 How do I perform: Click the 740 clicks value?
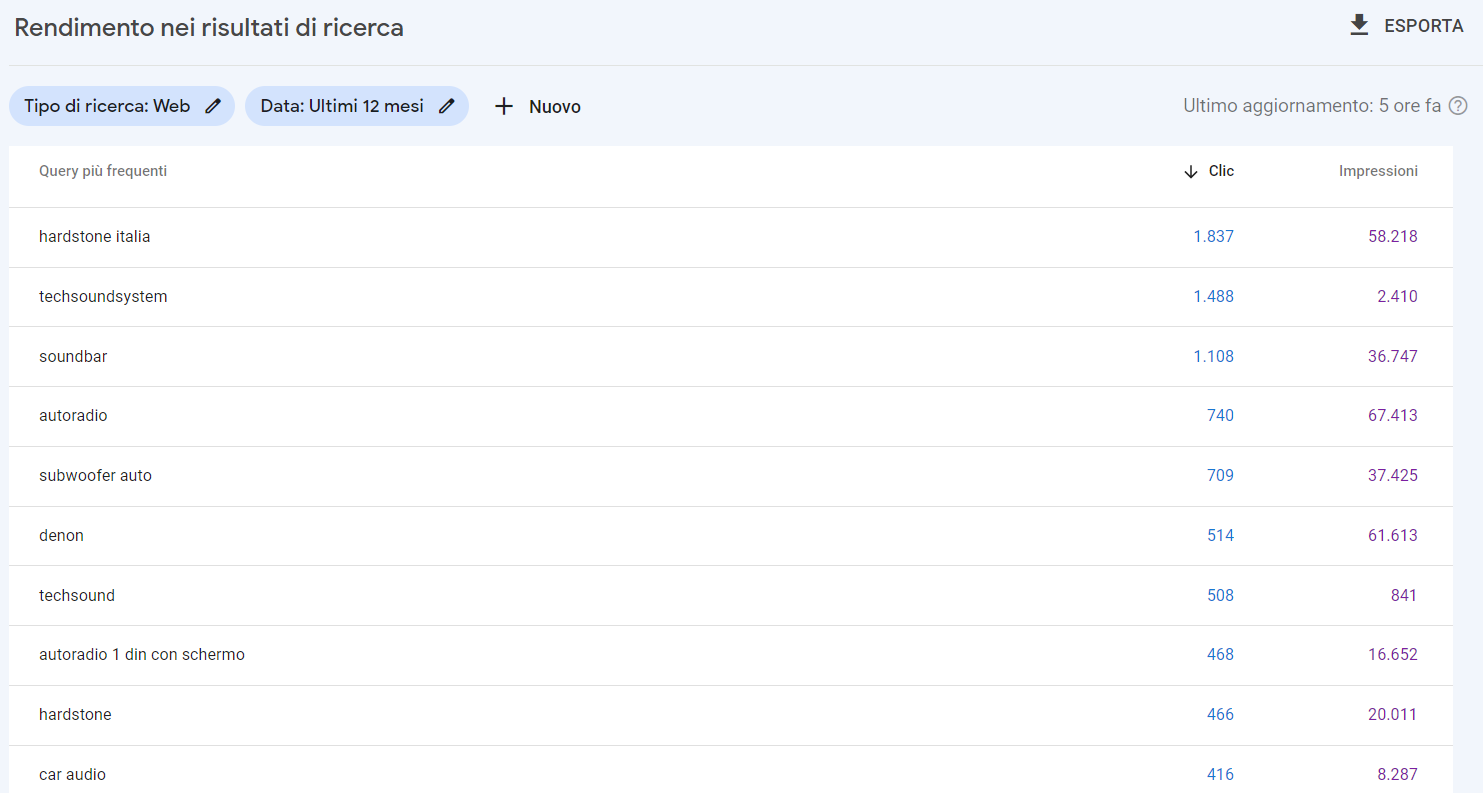(1220, 415)
